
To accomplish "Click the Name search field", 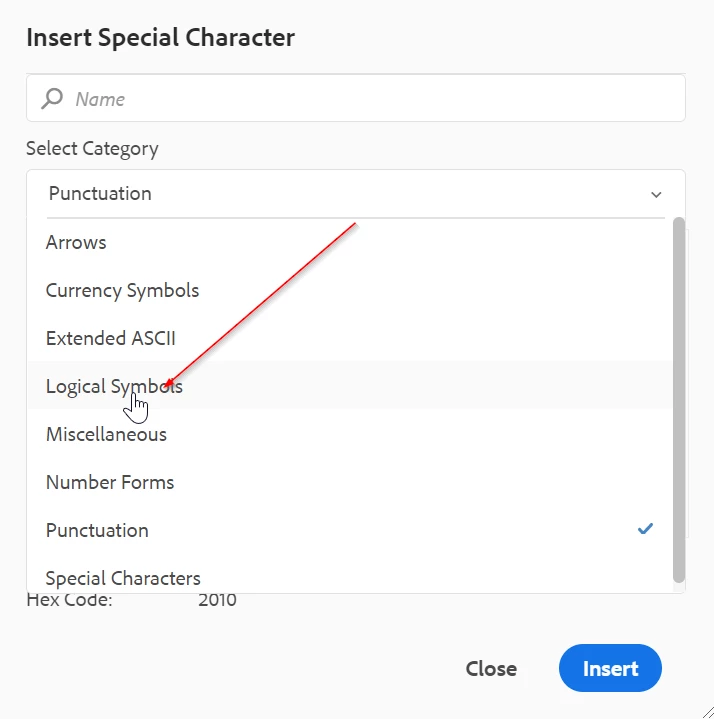I will (370, 99).
